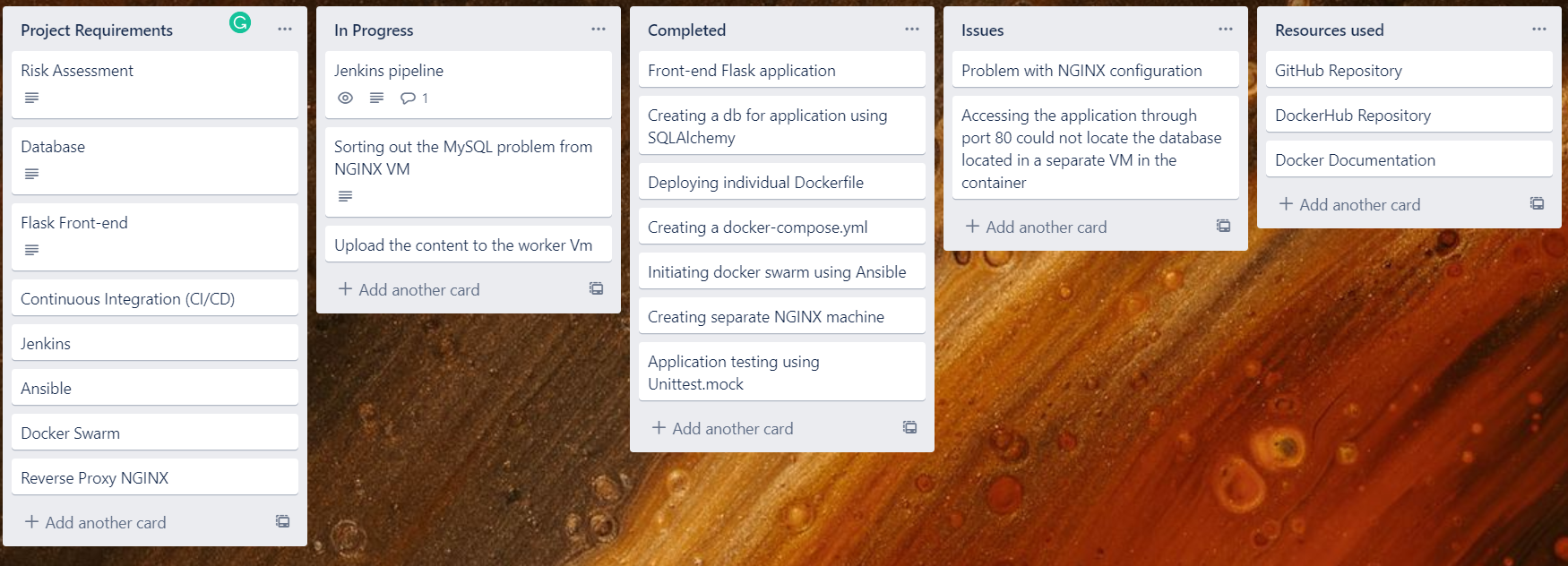Edit the In Progress list title

point(374,30)
